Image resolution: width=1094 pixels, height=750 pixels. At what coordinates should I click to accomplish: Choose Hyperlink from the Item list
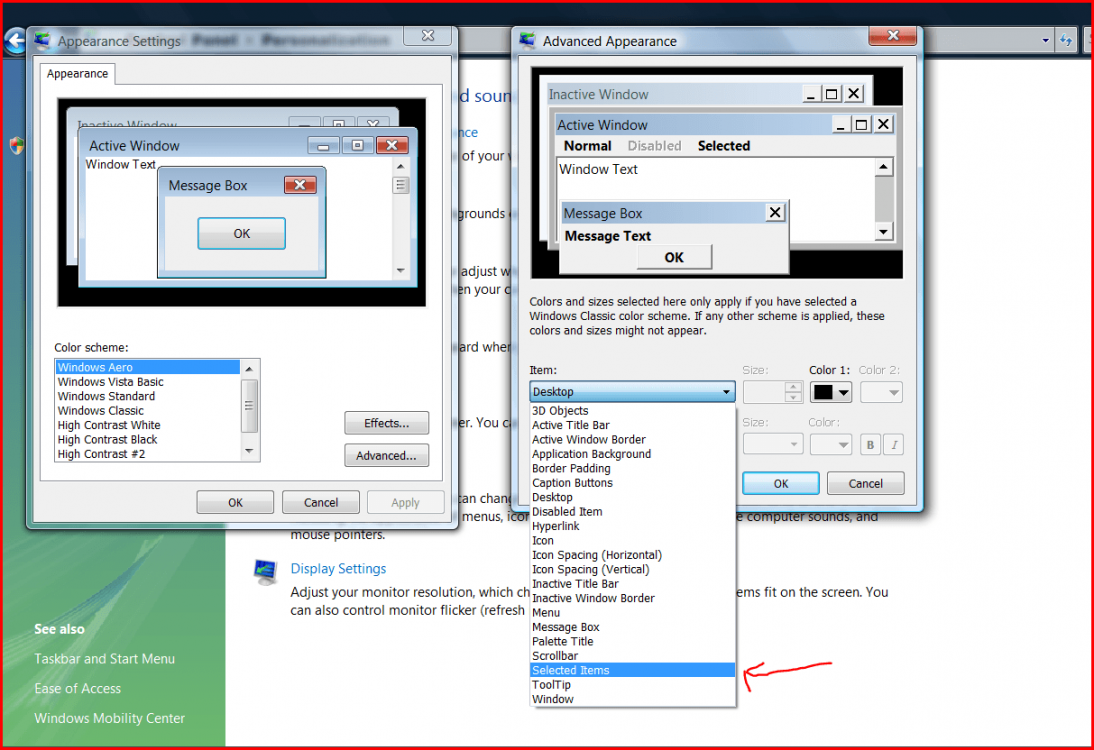coord(632,526)
